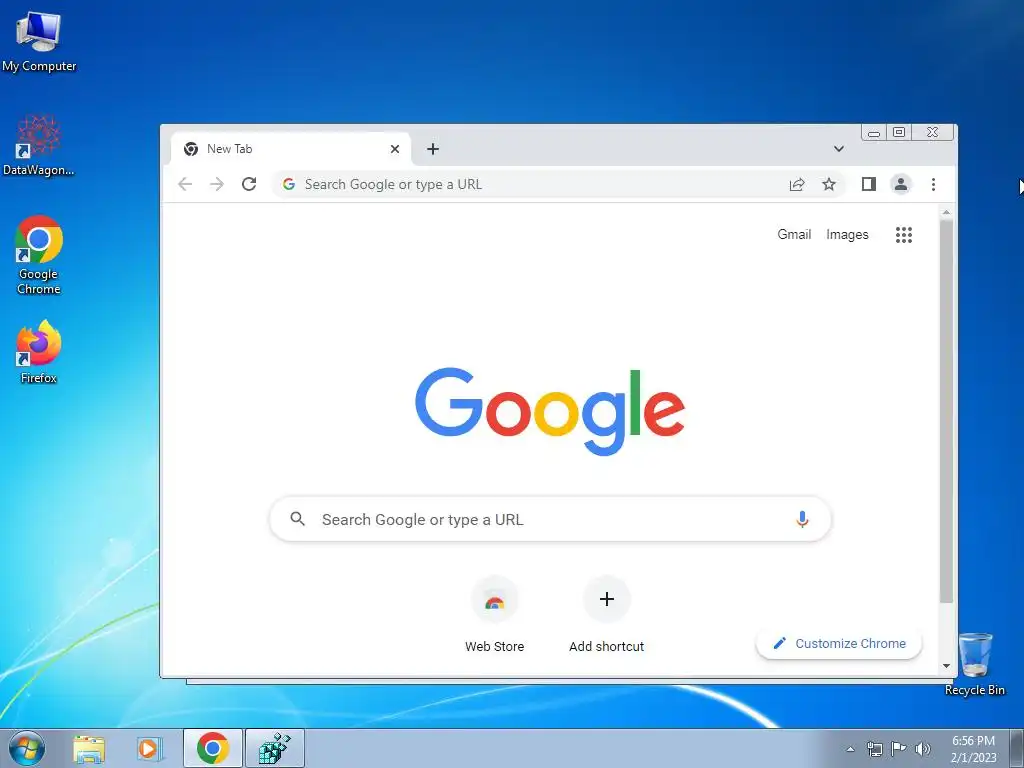The image size is (1024, 768).
Task: Minimize the Chrome window
Action: pyautogui.click(x=874, y=133)
